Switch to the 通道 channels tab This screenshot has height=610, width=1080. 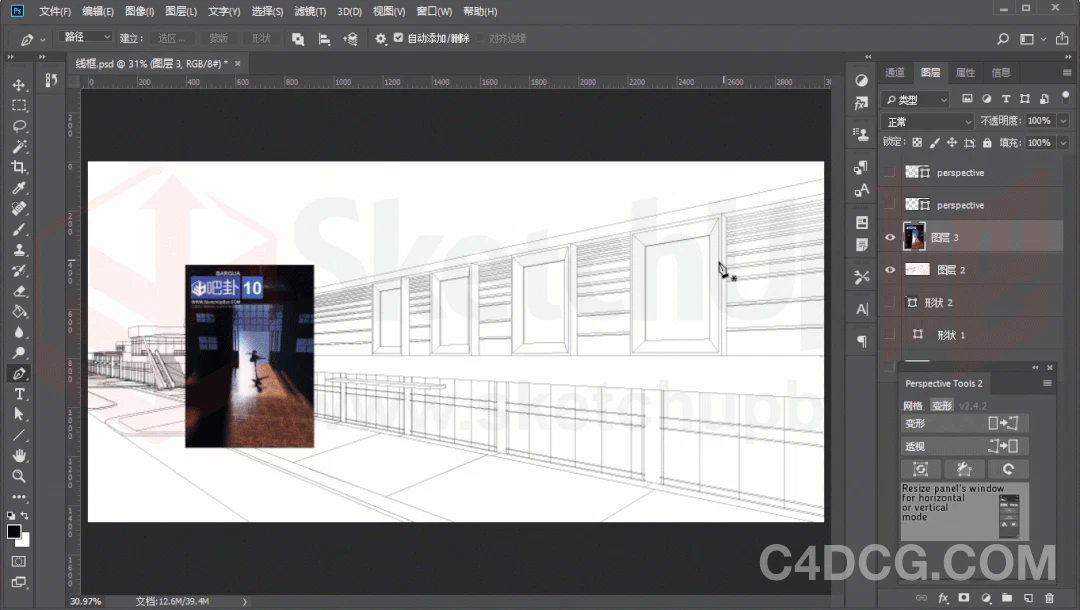click(893, 72)
